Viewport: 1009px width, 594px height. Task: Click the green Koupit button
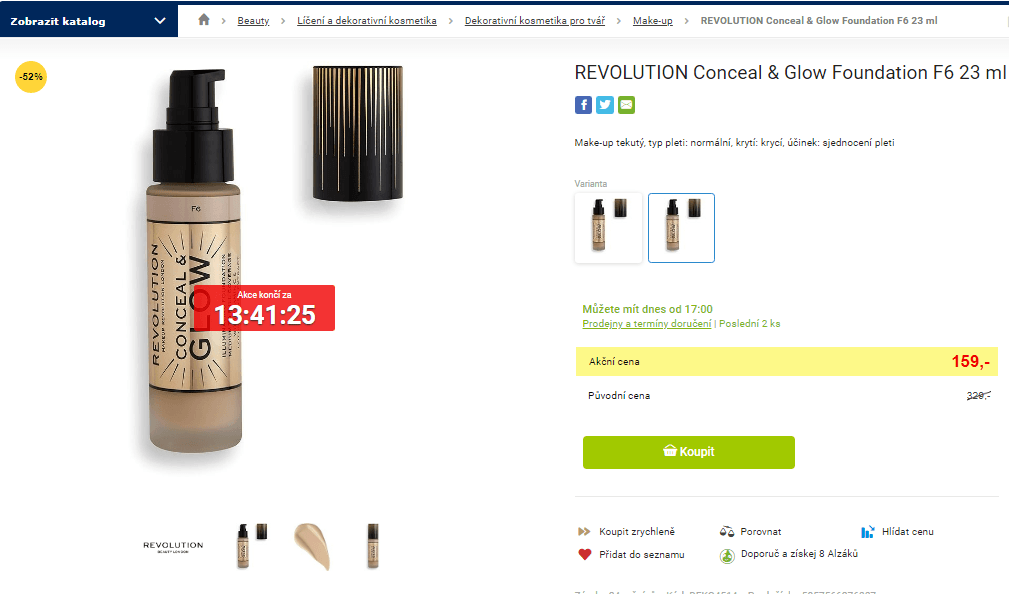pos(688,452)
